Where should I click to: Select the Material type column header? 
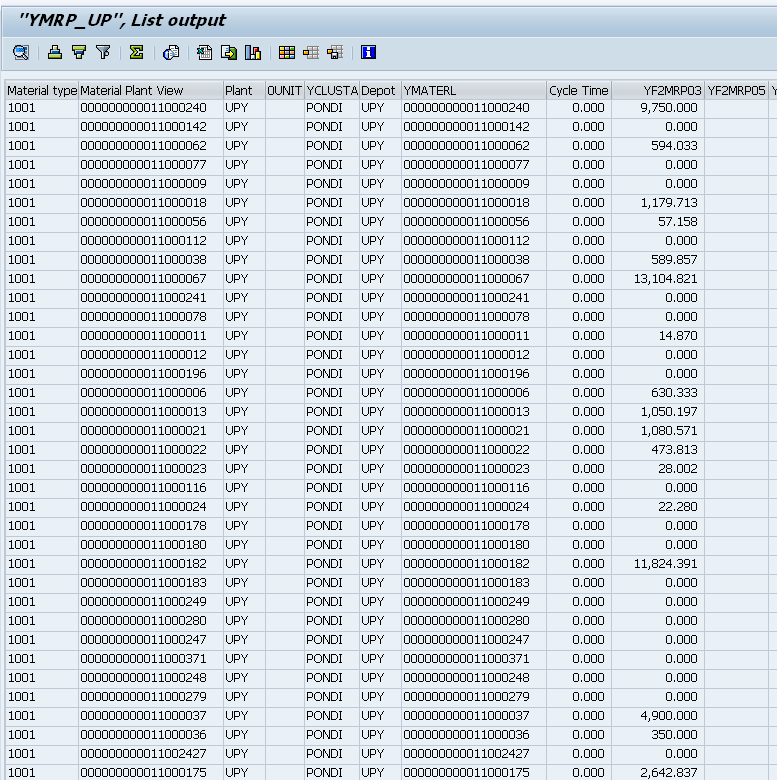click(42, 91)
